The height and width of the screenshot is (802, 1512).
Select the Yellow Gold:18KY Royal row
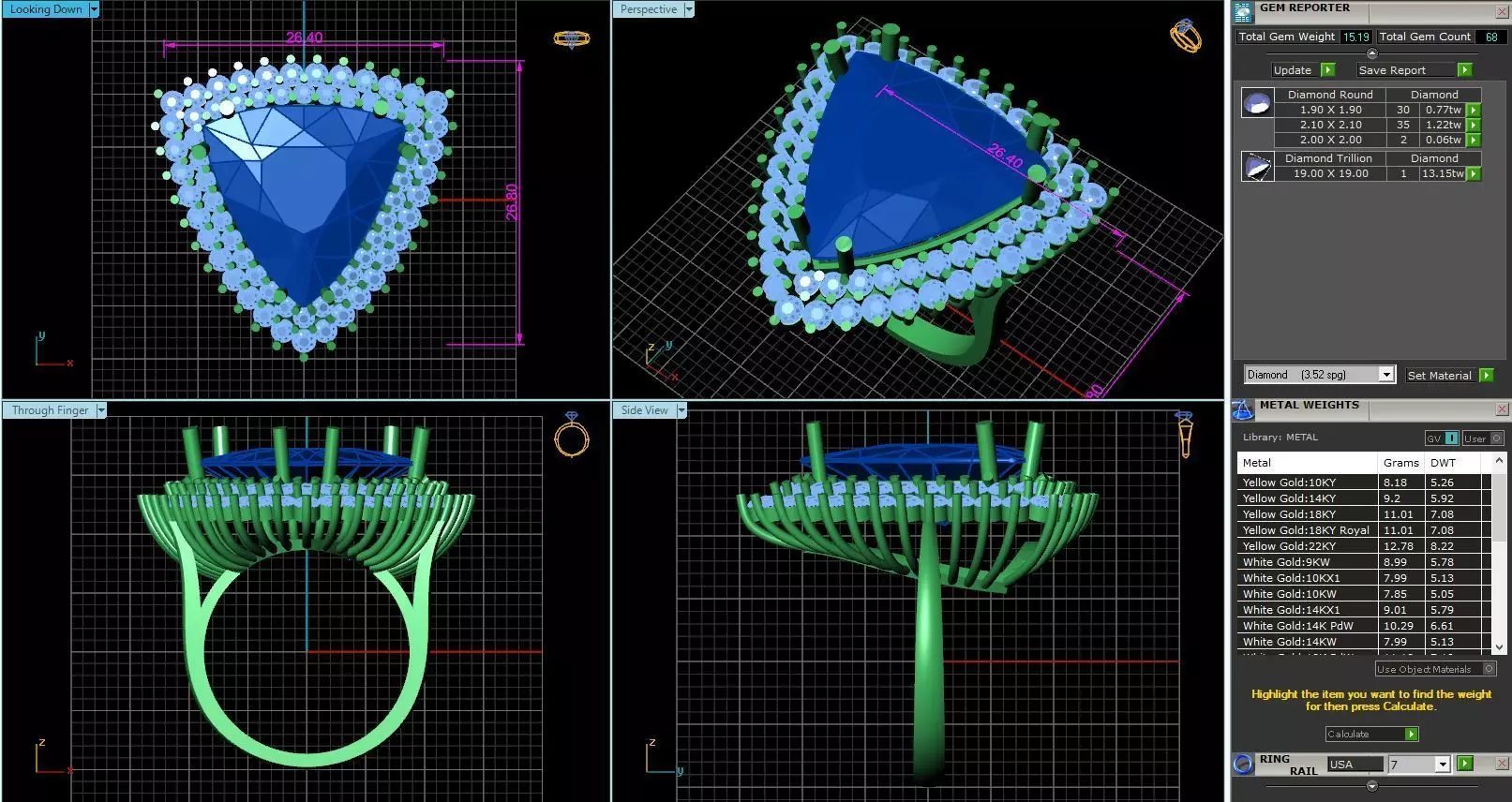pyautogui.click(x=1364, y=530)
